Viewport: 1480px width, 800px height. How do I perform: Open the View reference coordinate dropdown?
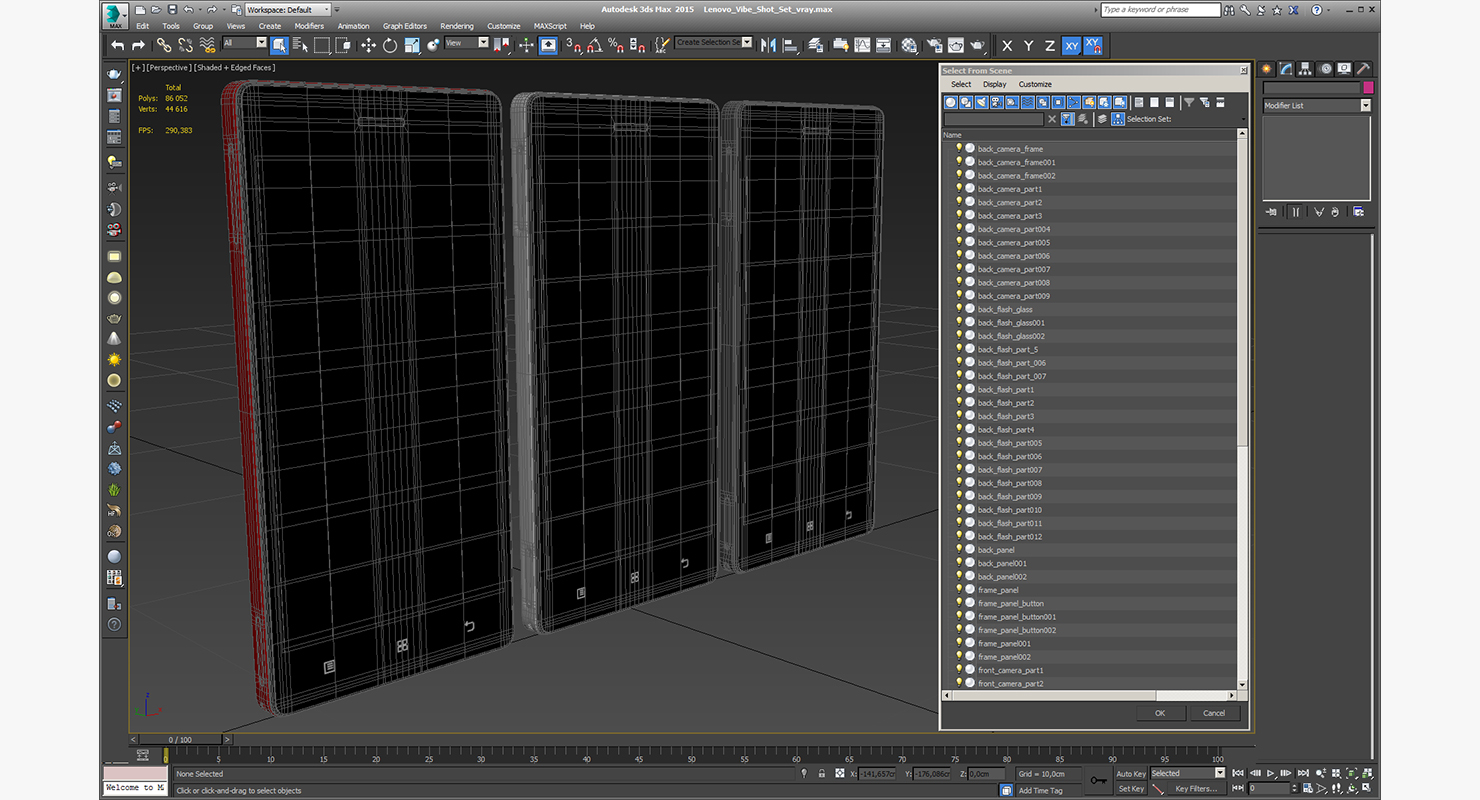(467, 43)
